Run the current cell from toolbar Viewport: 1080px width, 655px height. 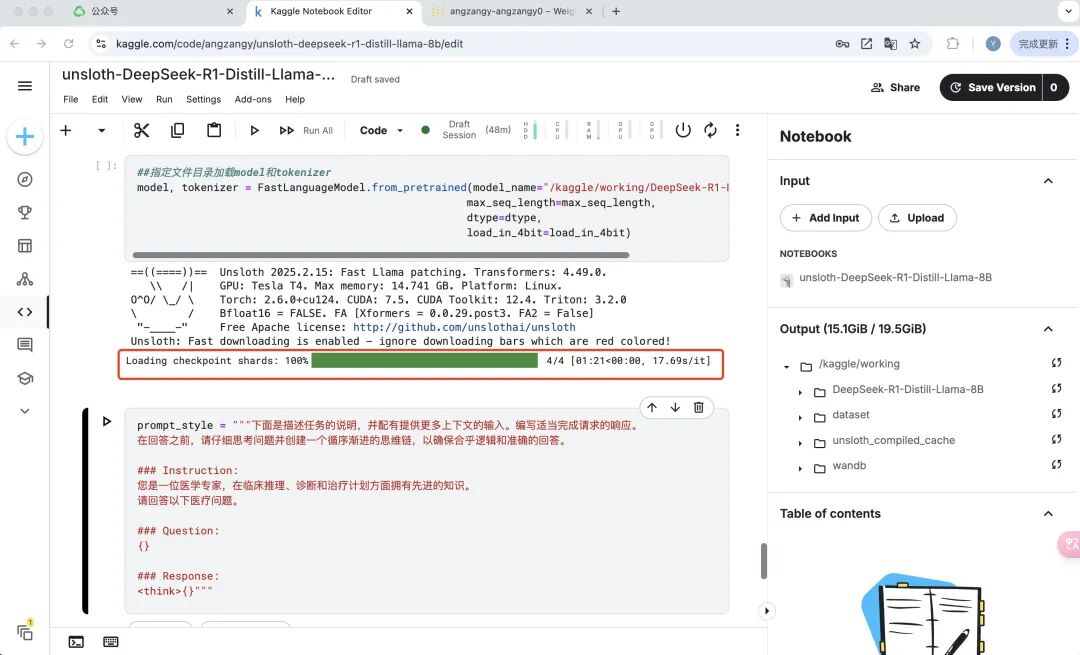(x=254, y=130)
